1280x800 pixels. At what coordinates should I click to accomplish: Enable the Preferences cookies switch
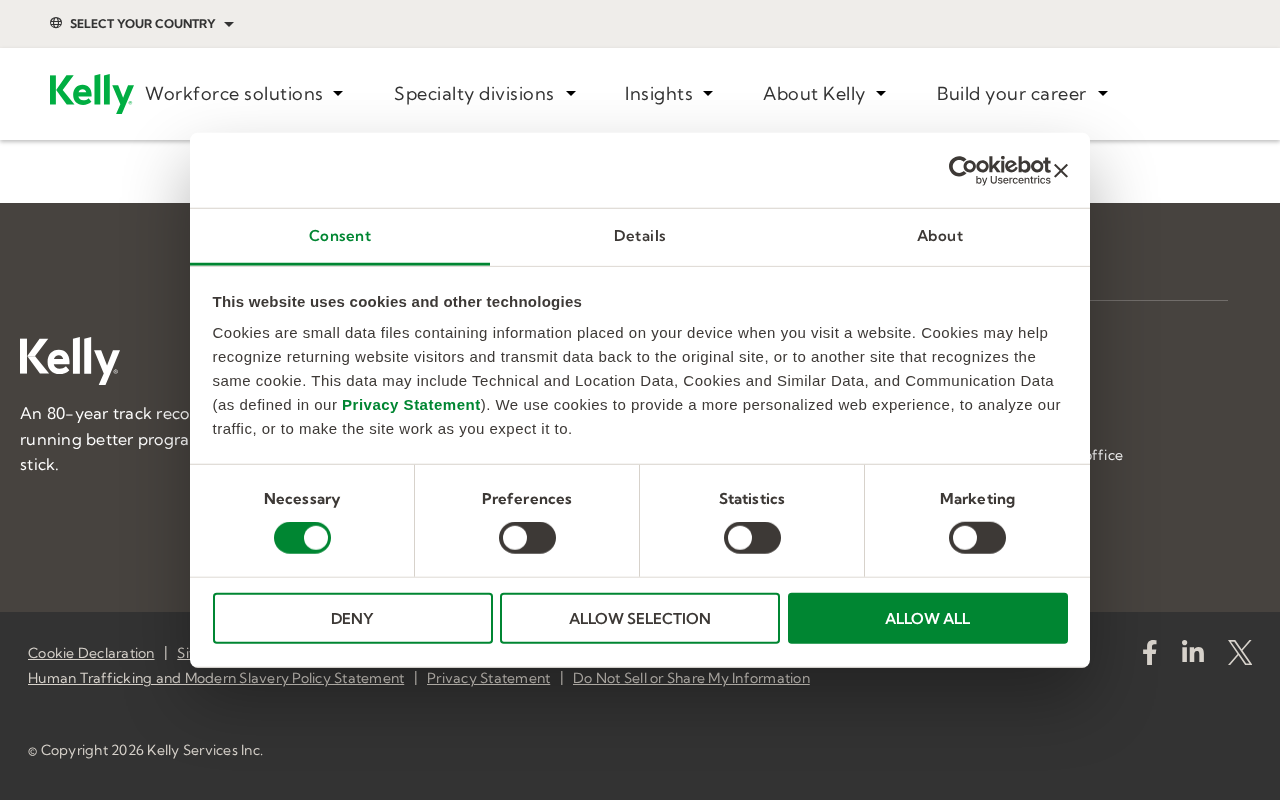527,538
